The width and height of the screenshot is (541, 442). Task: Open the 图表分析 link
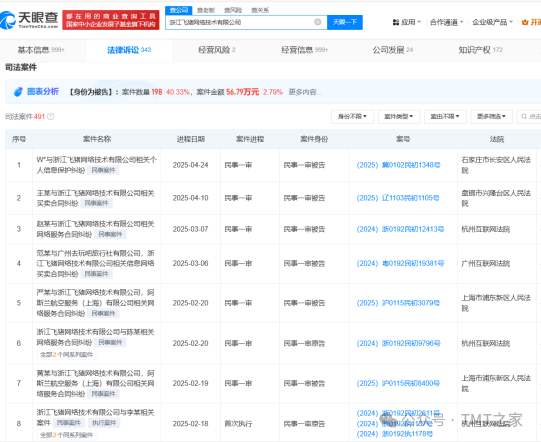[43, 91]
